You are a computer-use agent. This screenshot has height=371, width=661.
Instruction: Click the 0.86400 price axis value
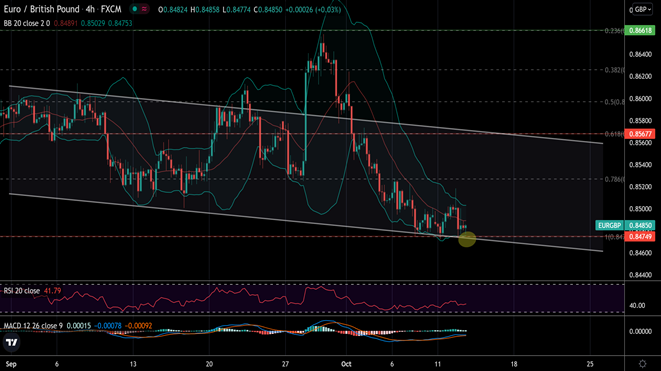(640, 54)
